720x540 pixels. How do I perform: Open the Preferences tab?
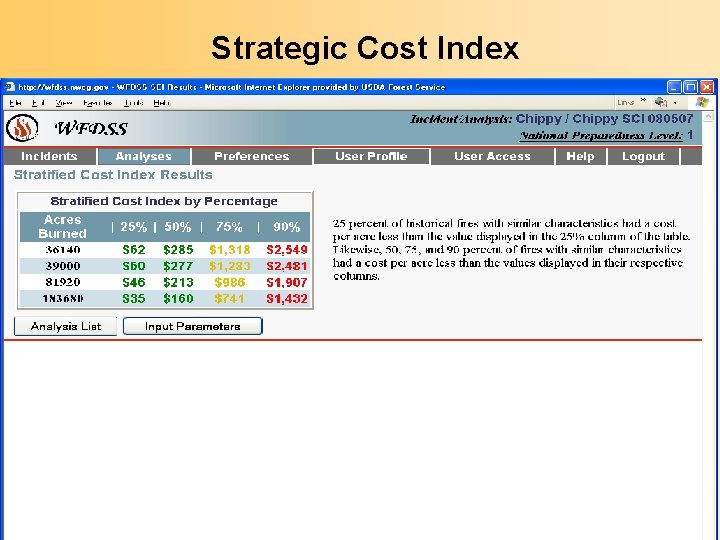pyautogui.click(x=252, y=156)
